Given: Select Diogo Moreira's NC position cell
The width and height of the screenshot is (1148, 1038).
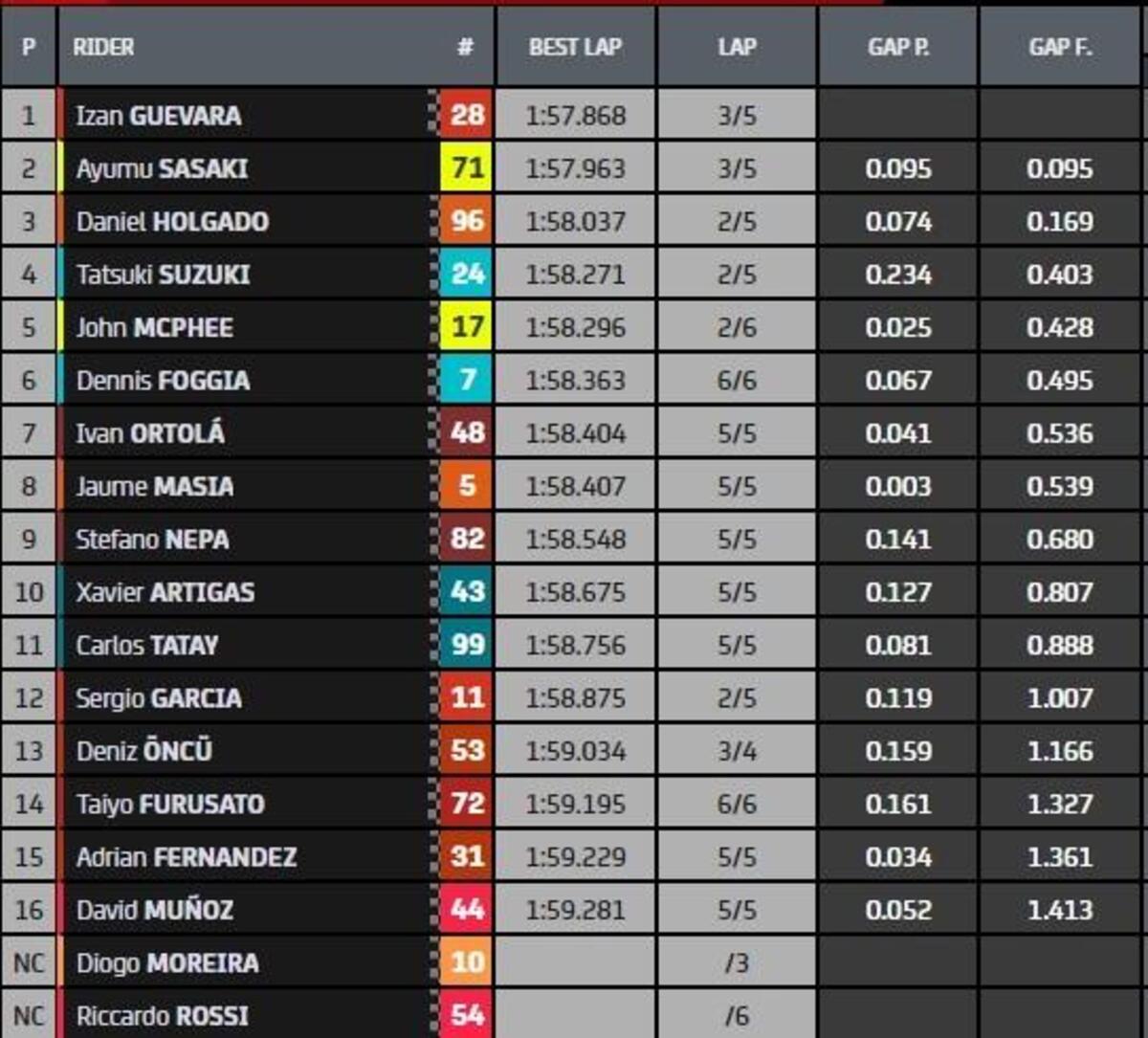Looking at the screenshot, I should [x=29, y=962].
